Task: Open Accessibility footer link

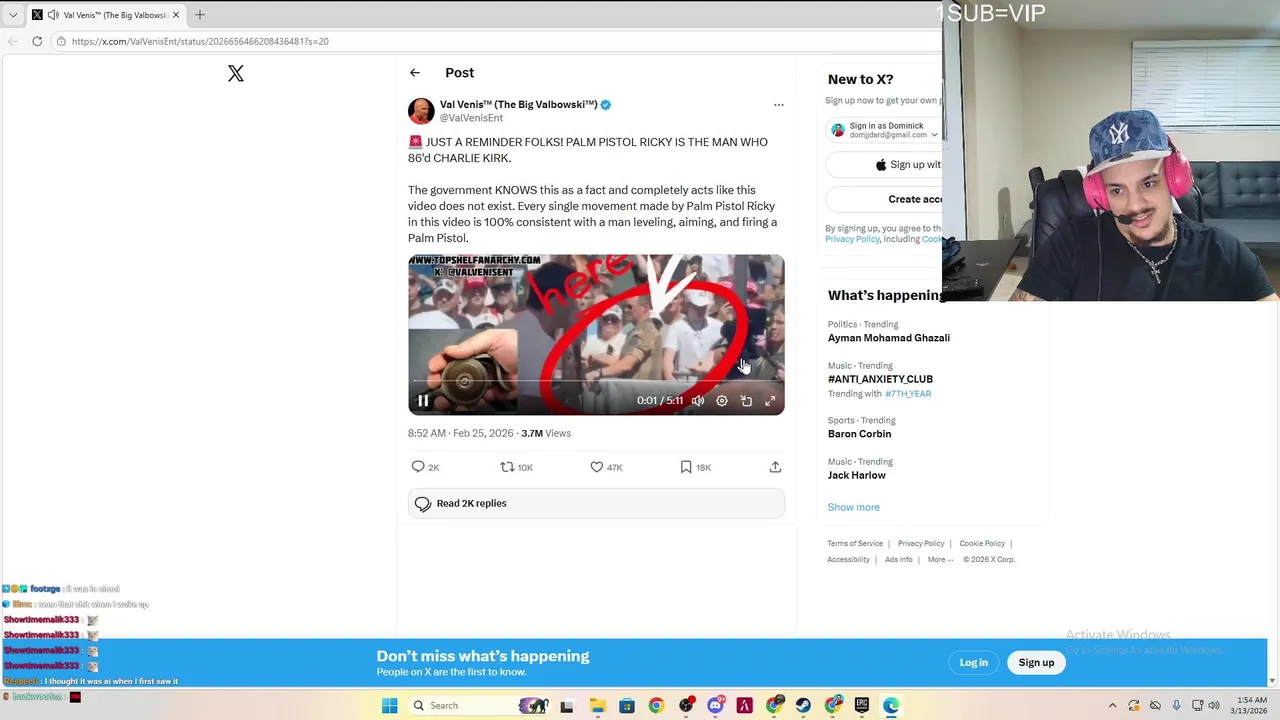Action: [x=848, y=560]
